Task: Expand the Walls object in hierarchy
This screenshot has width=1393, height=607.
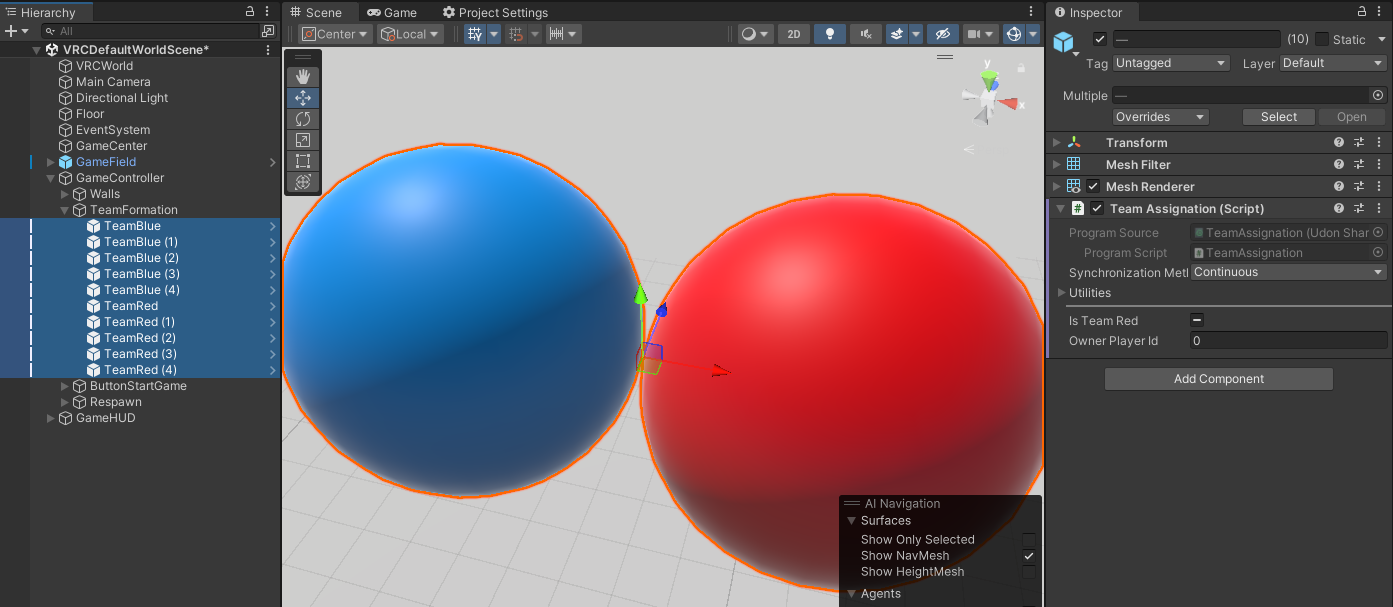Action: pos(66,194)
